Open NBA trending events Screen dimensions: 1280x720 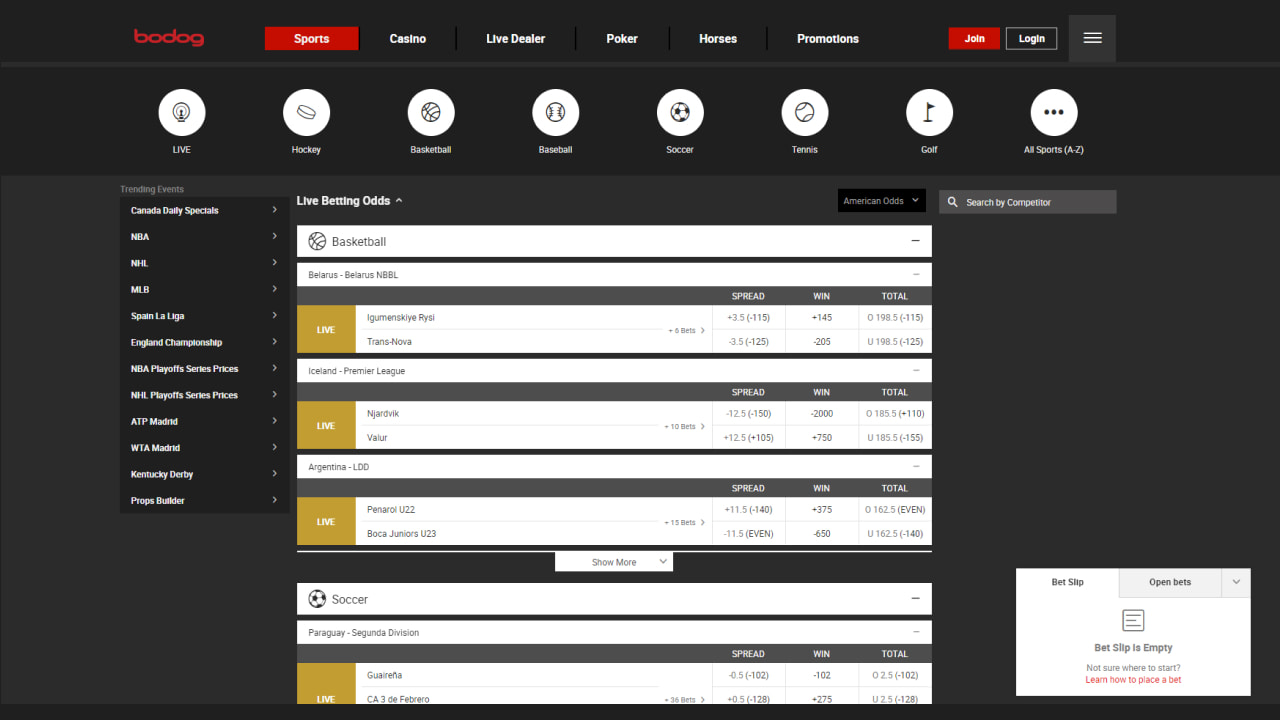coord(204,236)
